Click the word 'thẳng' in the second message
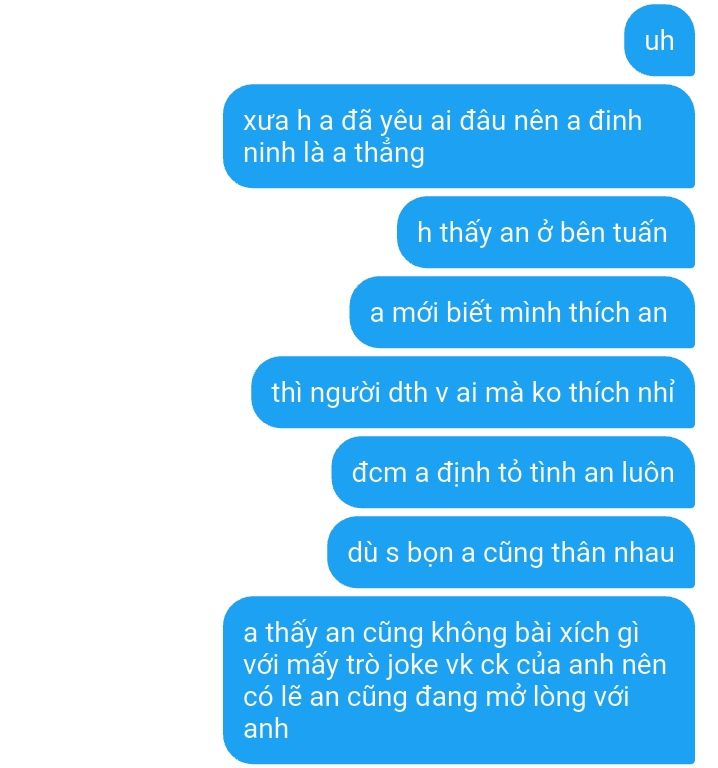 (x=389, y=153)
